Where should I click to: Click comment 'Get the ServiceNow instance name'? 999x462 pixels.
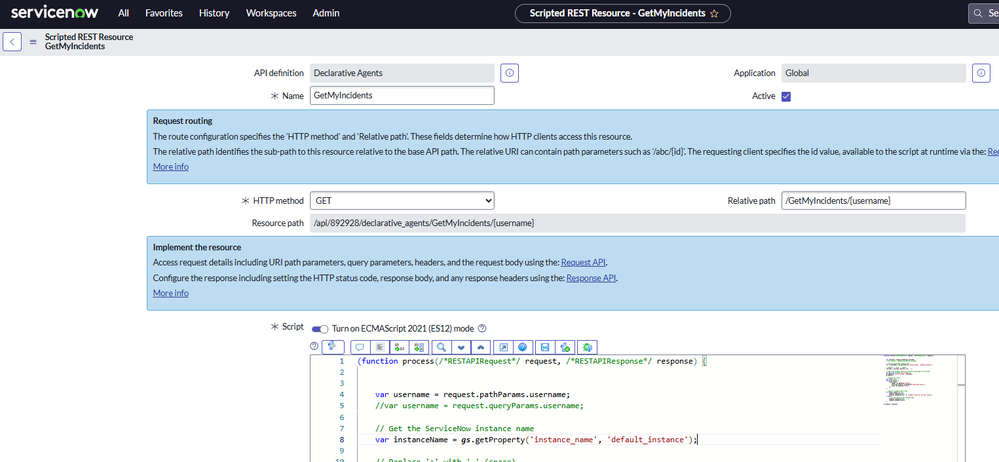(454, 428)
